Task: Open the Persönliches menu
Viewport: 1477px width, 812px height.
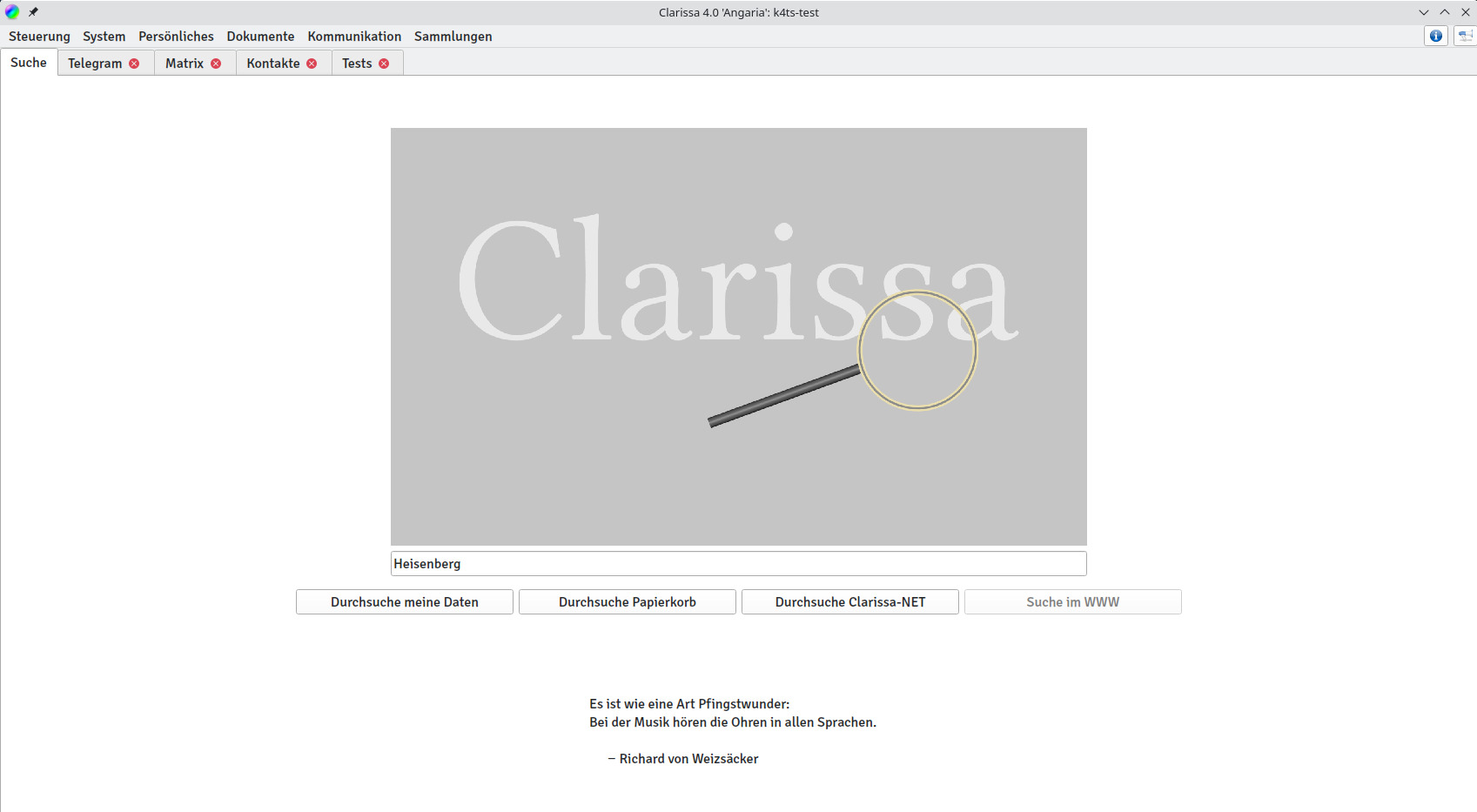Action: point(176,37)
